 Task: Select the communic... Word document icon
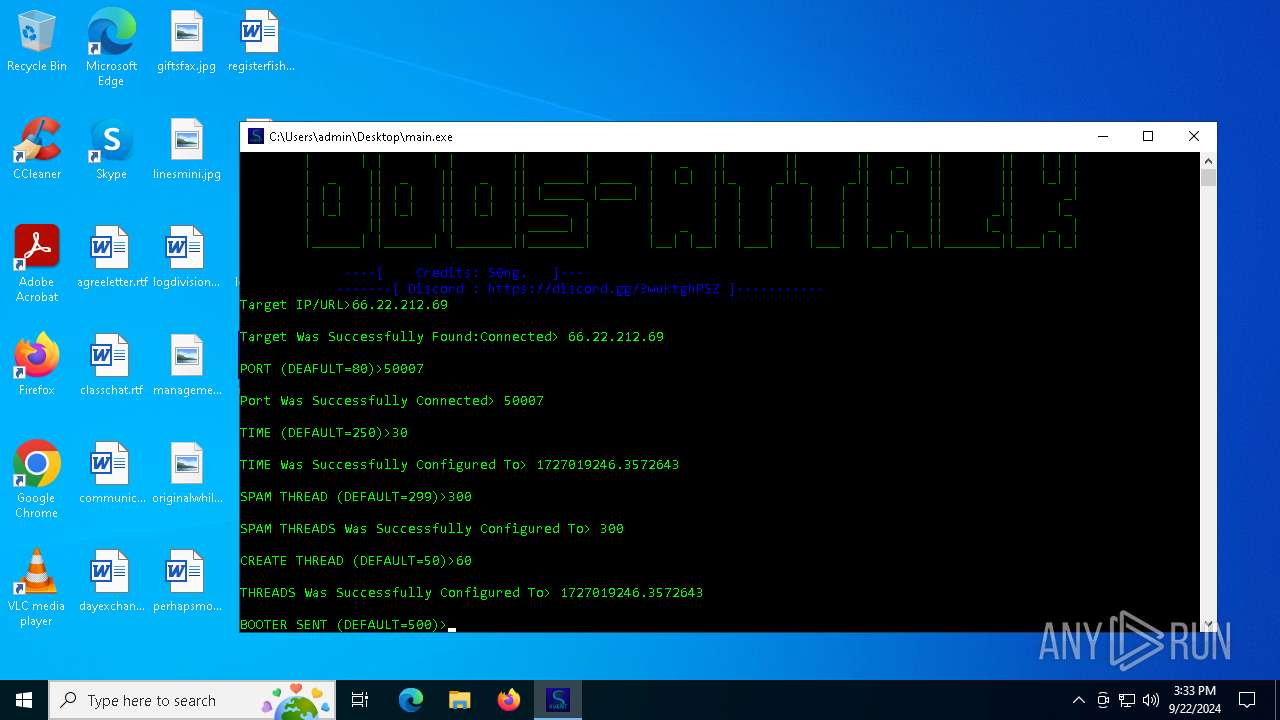[x=111, y=474]
